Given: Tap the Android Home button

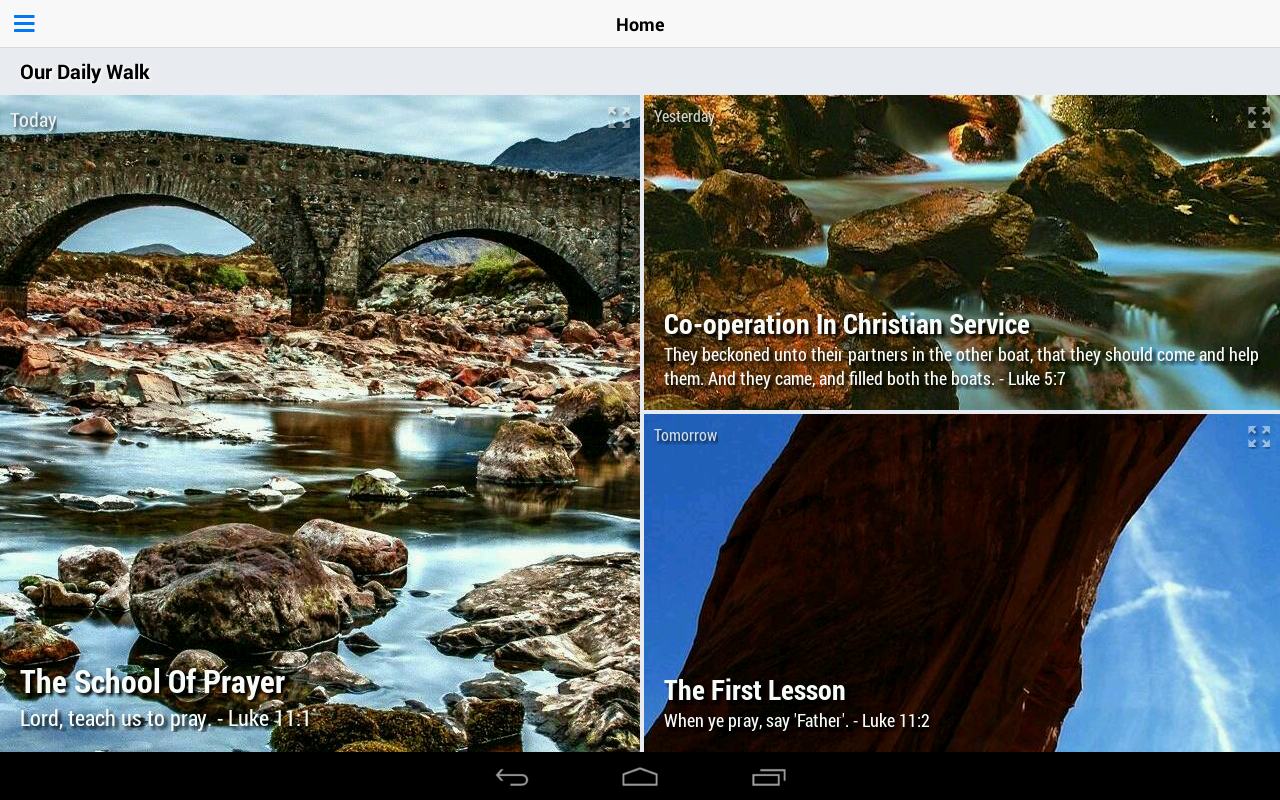Looking at the screenshot, I should pos(640,777).
